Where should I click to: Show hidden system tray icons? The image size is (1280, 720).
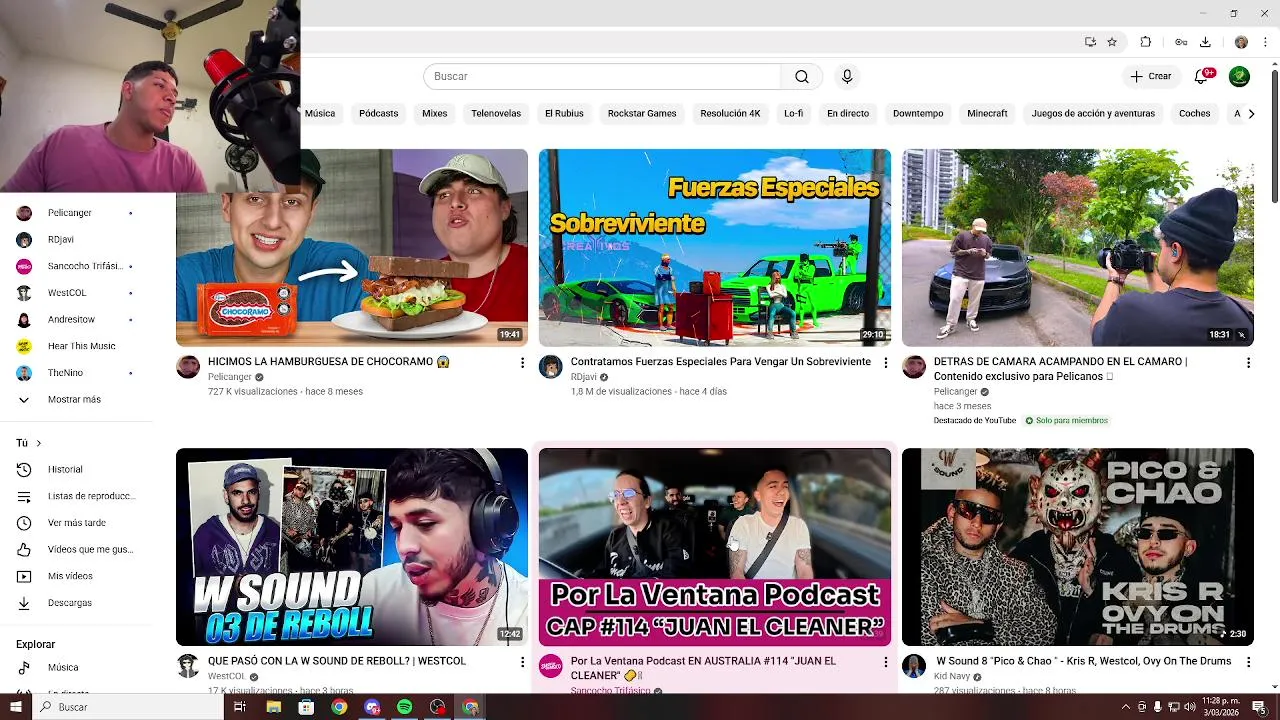click(x=1125, y=707)
